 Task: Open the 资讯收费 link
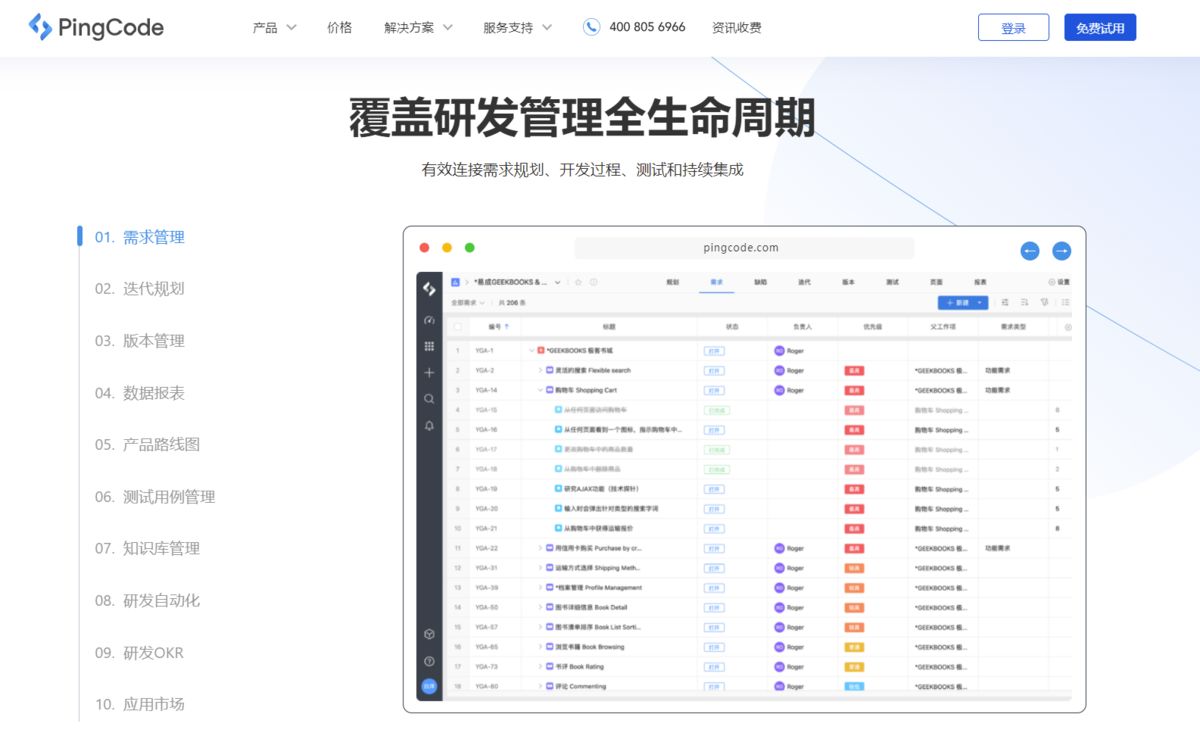point(737,27)
